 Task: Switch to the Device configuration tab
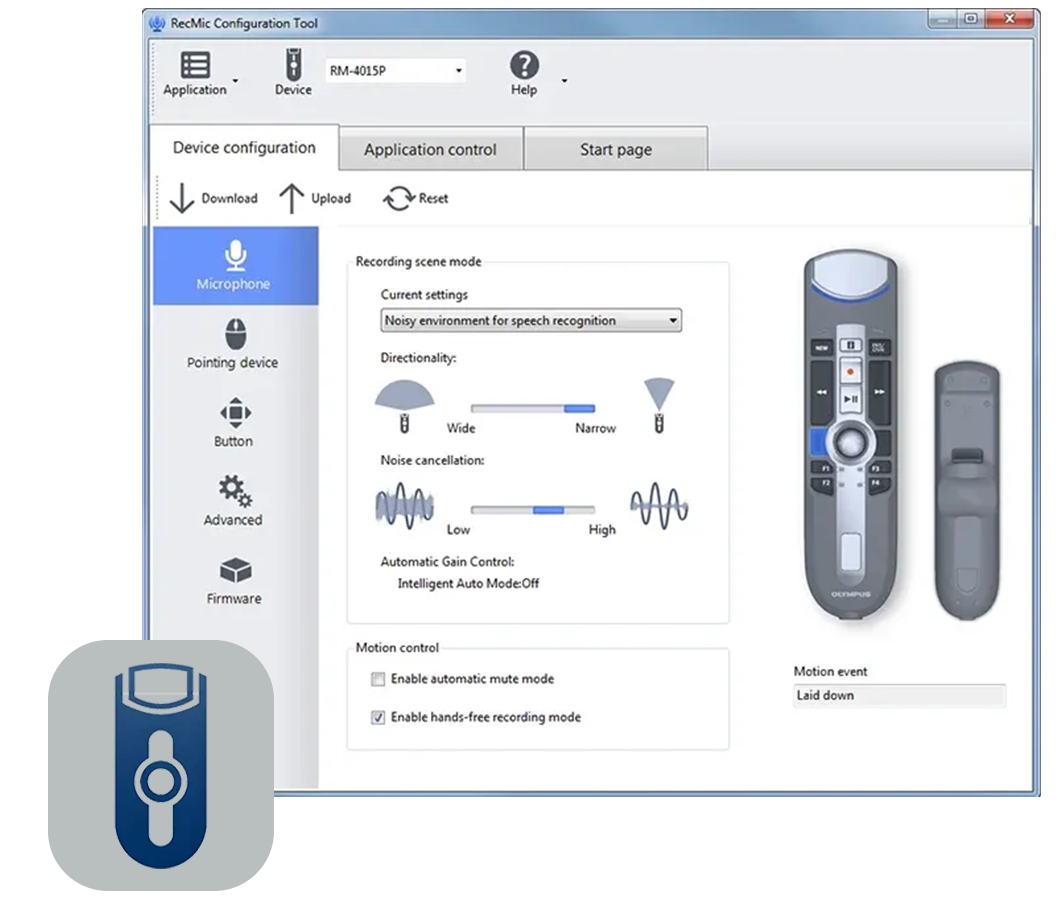click(x=244, y=147)
